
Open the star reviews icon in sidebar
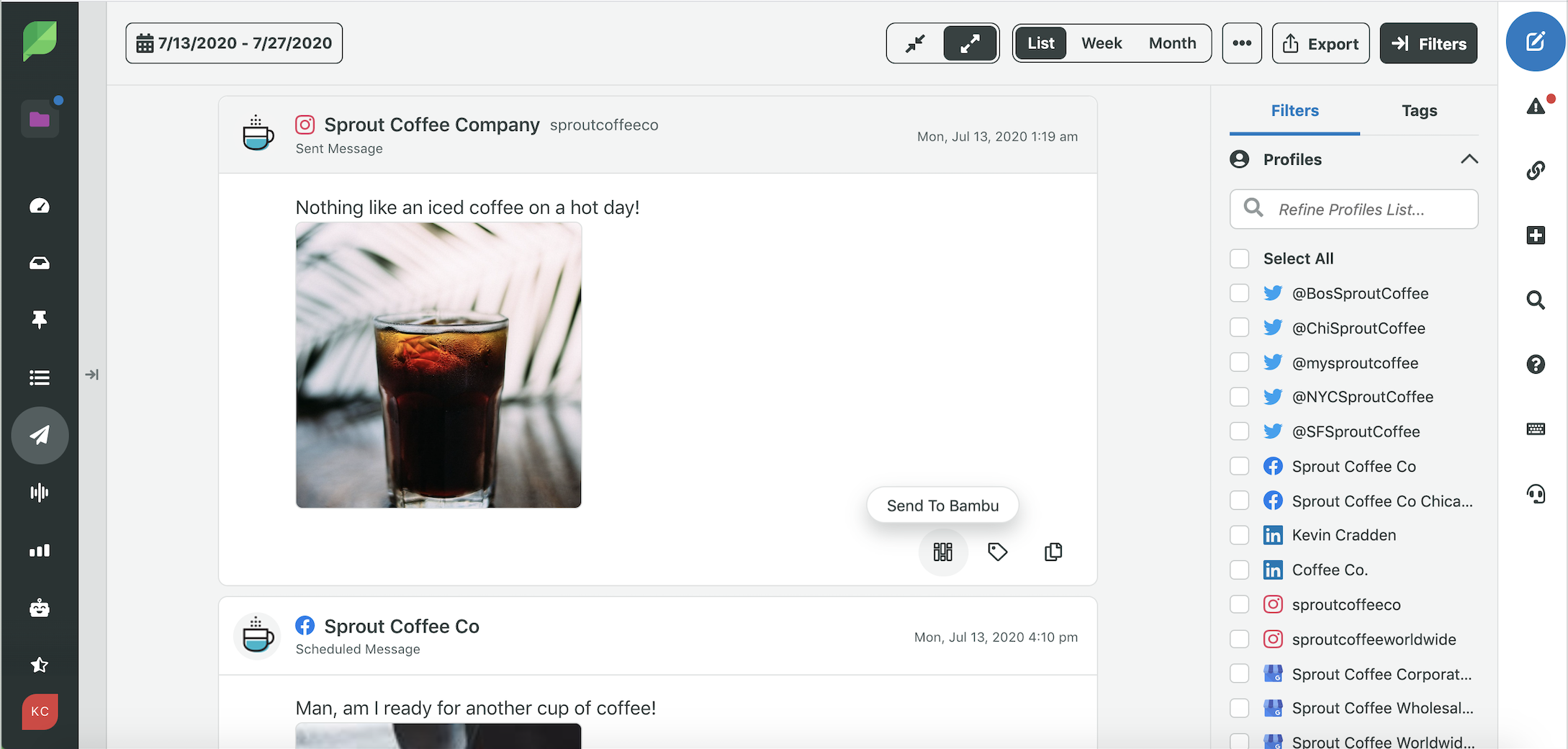click(40, 665)
